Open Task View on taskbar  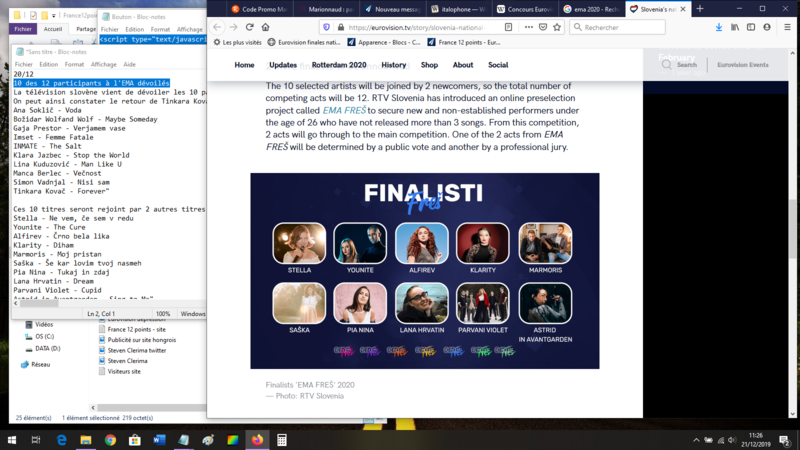[36, 440]
